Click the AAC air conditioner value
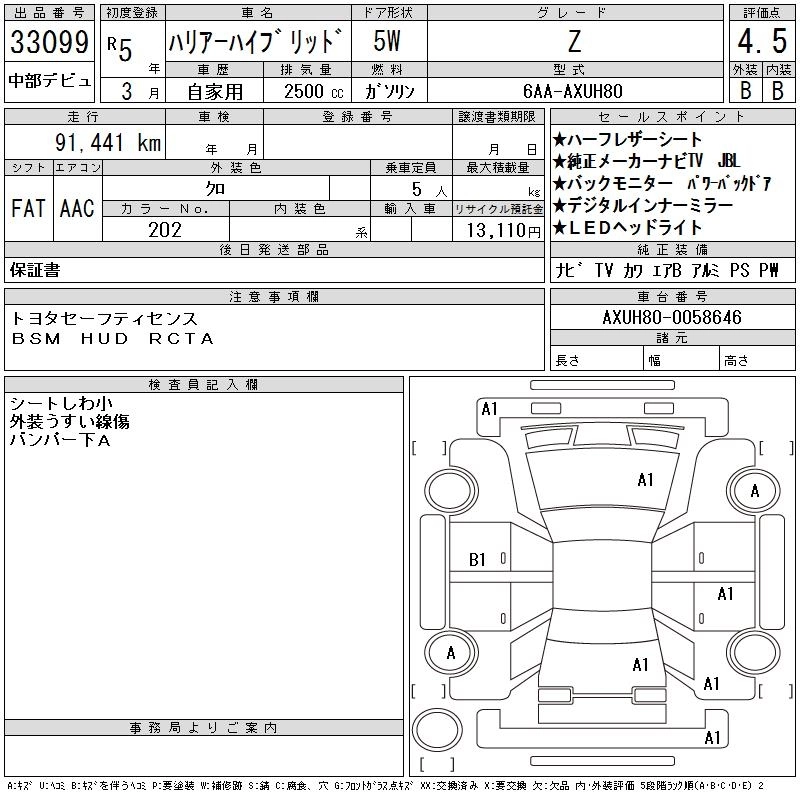 [x=77, y=208]
